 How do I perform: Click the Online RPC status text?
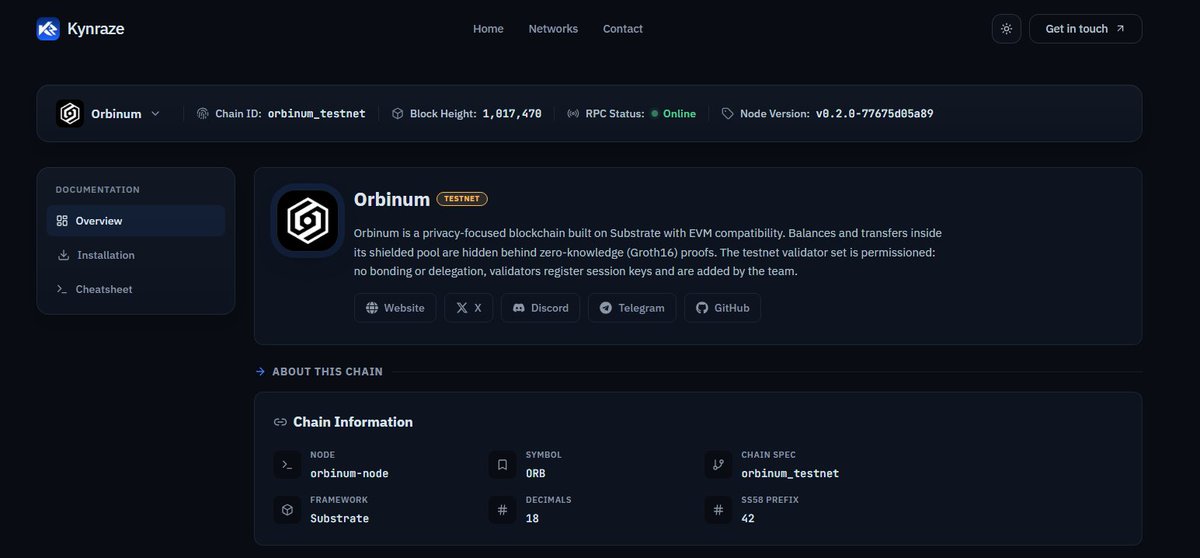(x=679, y=114)
